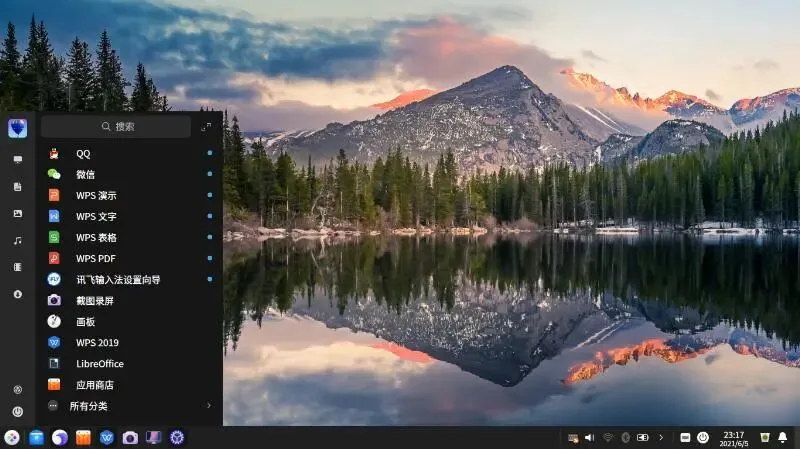Open Videos folder from launcher sidebar
Image resolution: width=800 pixels, height=449 pixels.
tap(17, 267)
